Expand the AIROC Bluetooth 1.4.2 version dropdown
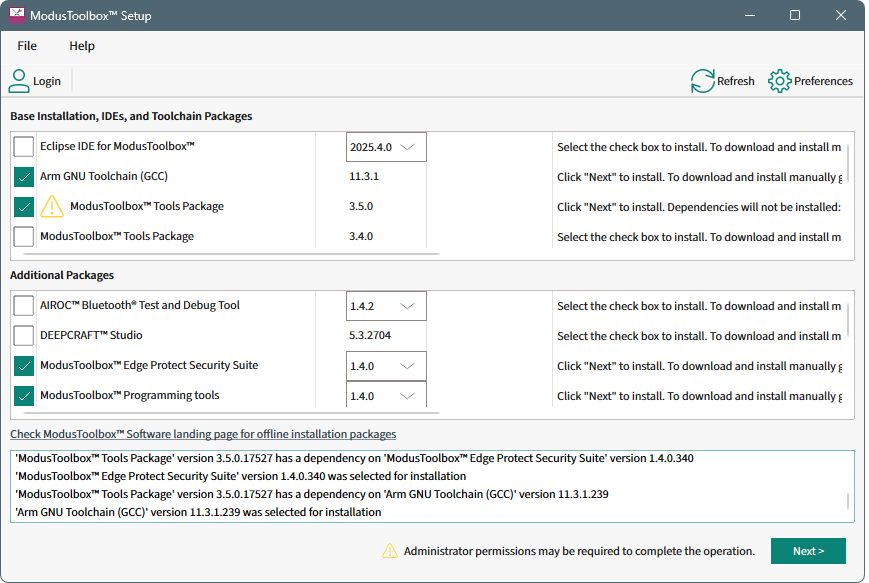This screenshot has height=583, width=869. [x=386, y=306]
